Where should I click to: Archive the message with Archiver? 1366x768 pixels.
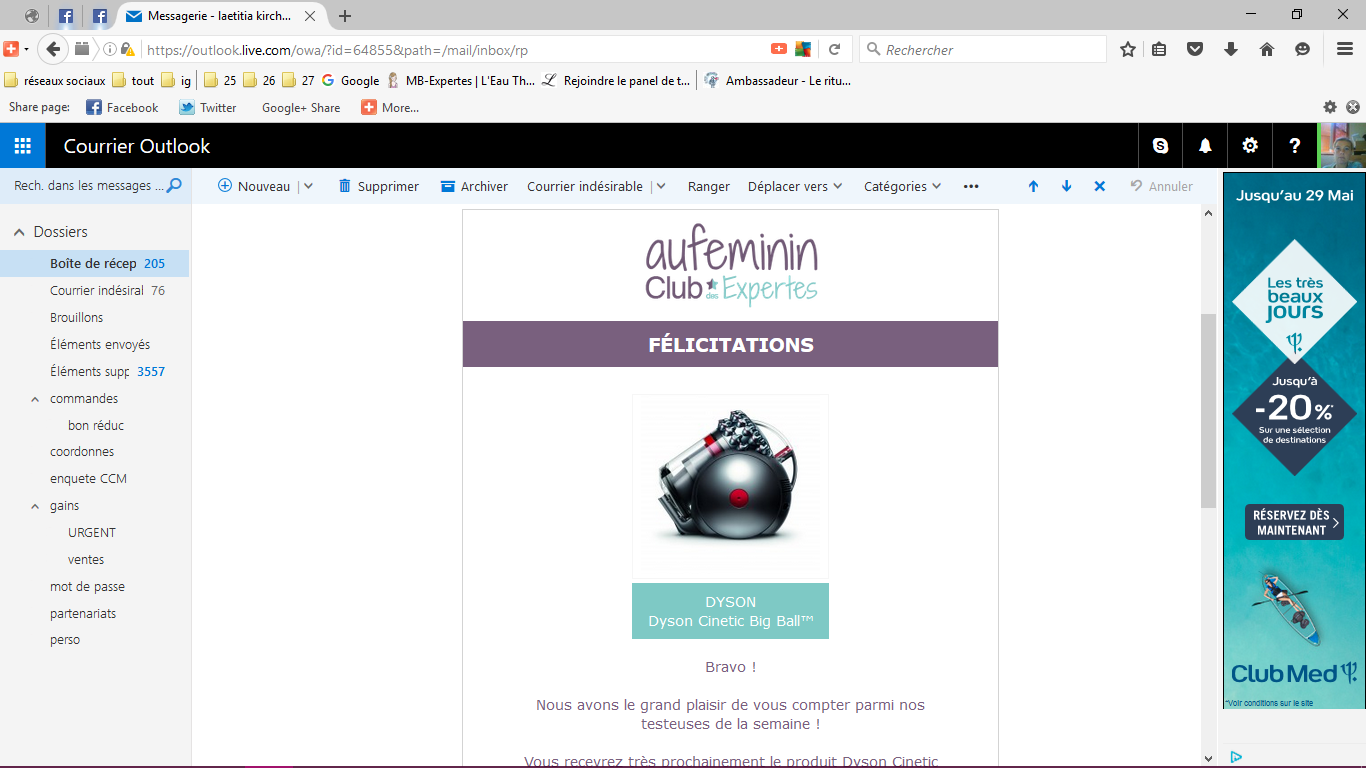click(474, 186)
